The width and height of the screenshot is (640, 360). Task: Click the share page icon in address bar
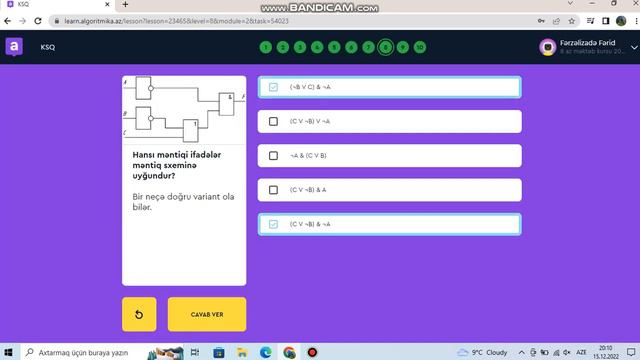[556, 21]
